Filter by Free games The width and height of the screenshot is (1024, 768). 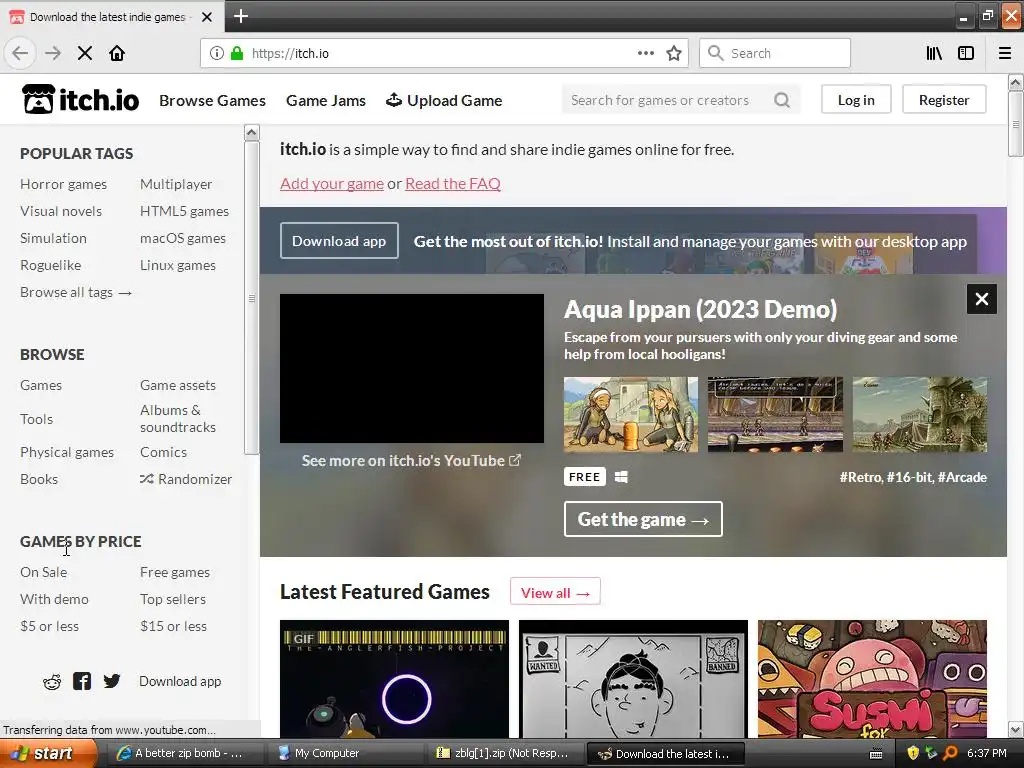[175, 572]
